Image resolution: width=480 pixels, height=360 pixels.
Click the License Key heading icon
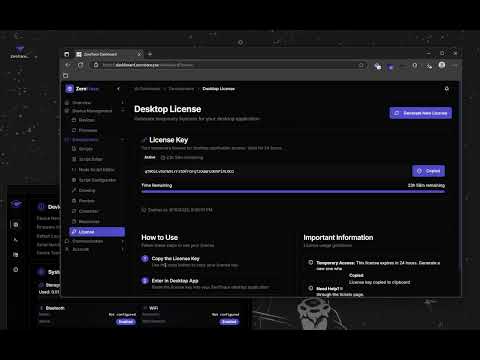(144, 140)
